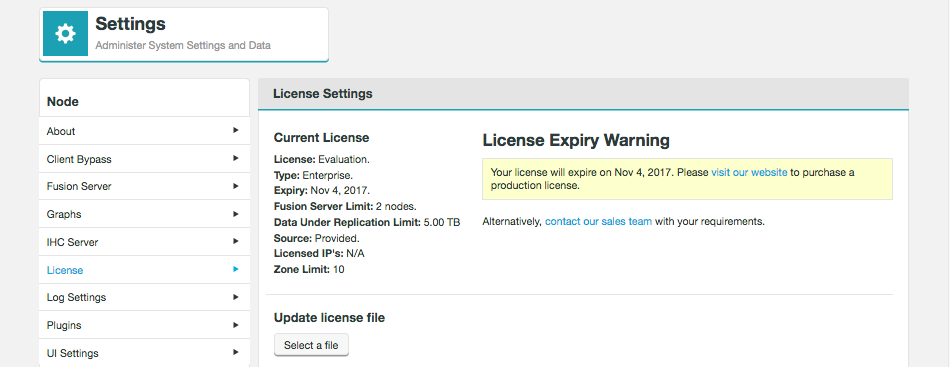Click the Node section heading
Viewport: 950px width, 367px height.
coord(63,102)
